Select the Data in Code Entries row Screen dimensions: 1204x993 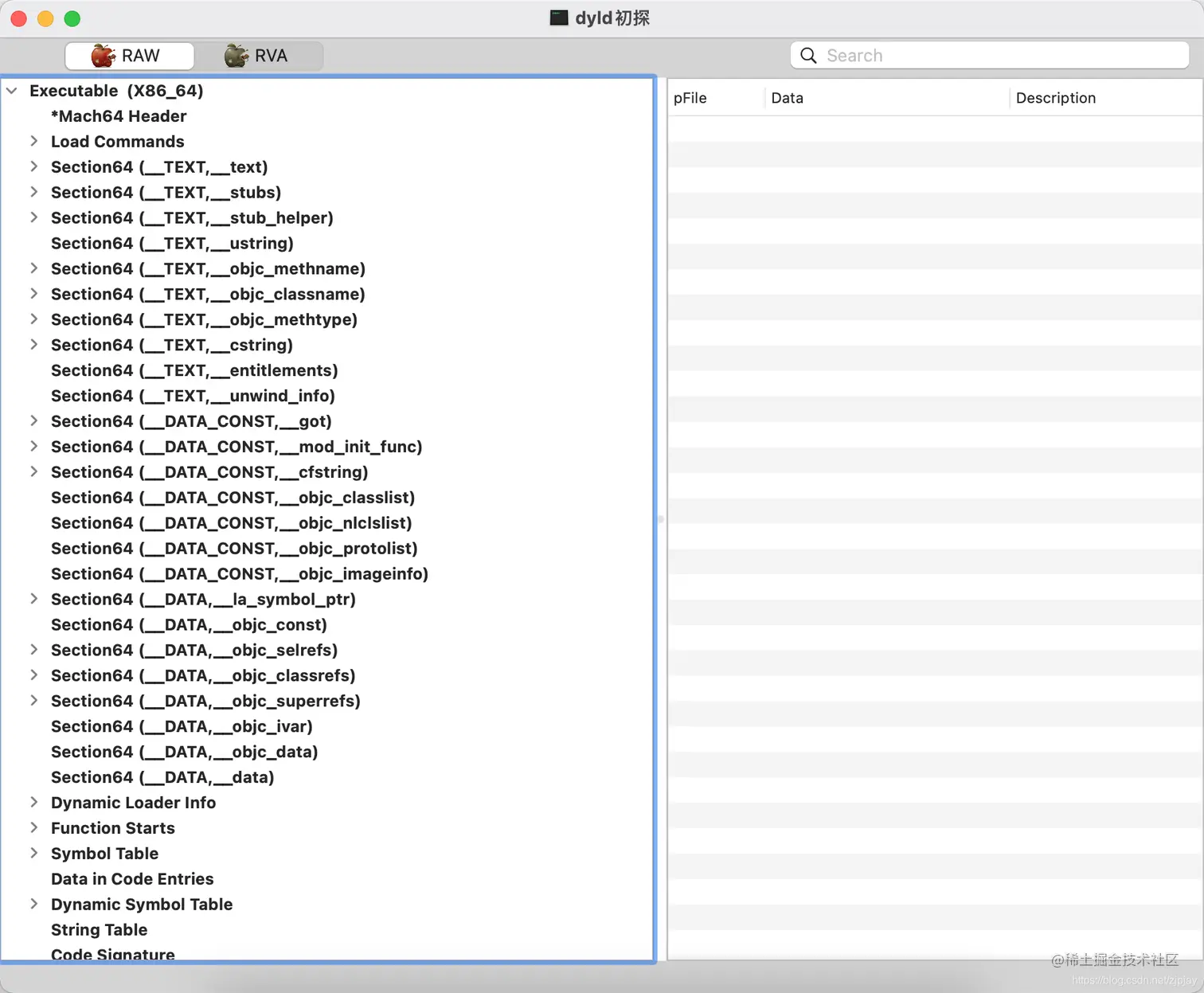pyautogui.click(x=327, y=879)
